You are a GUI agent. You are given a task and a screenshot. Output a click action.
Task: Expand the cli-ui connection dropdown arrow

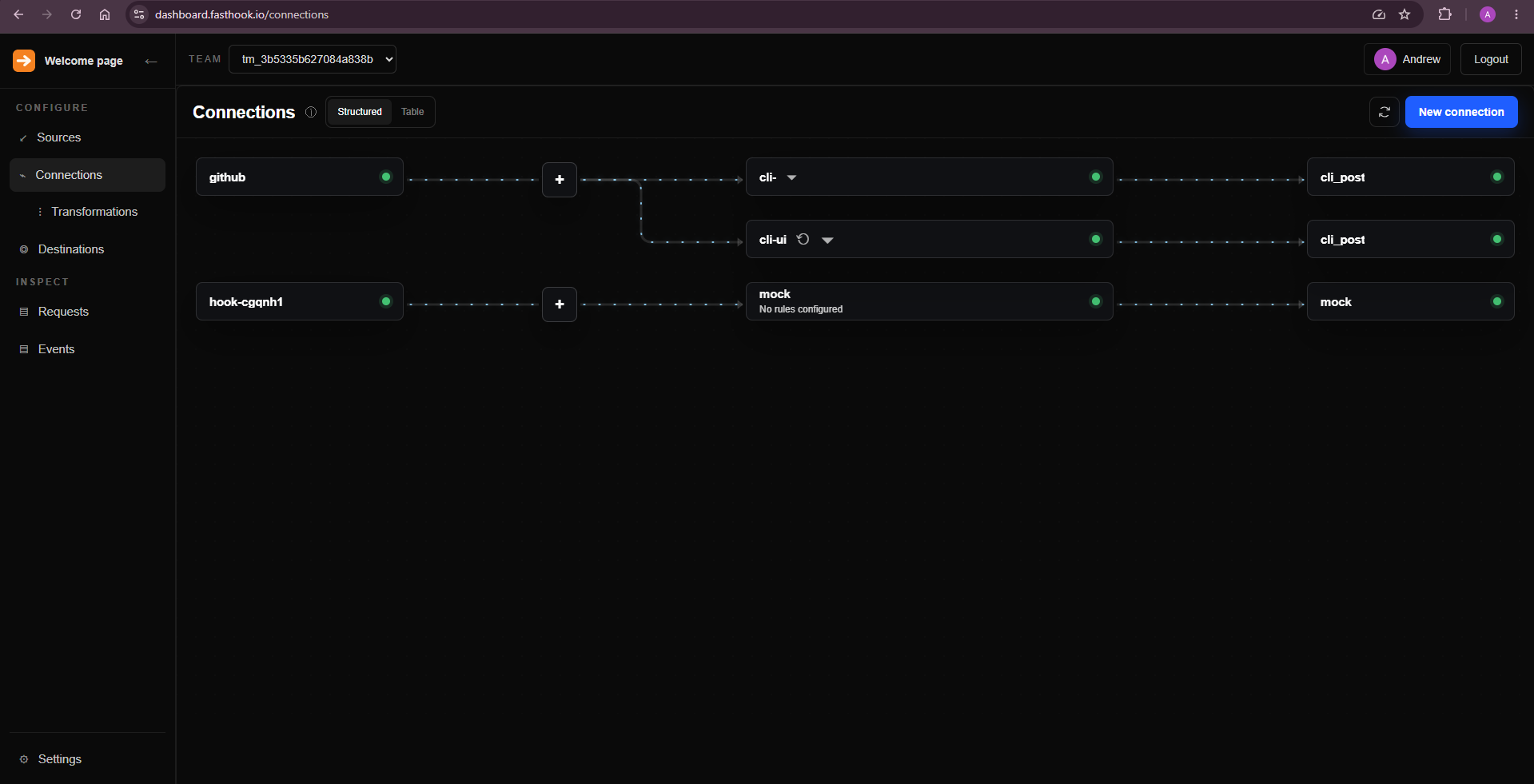[x=827, y=240]
